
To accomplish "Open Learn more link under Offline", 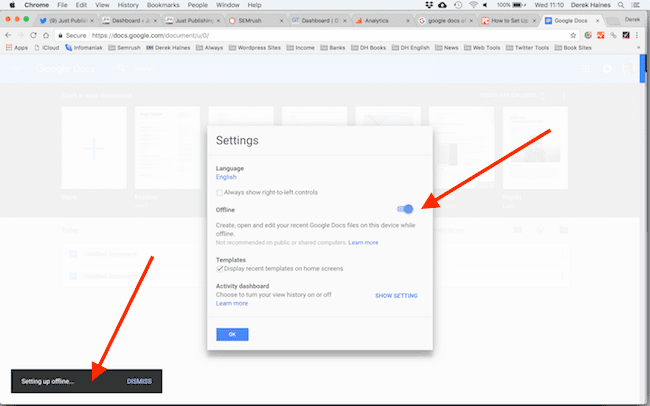I will [363, 243].
